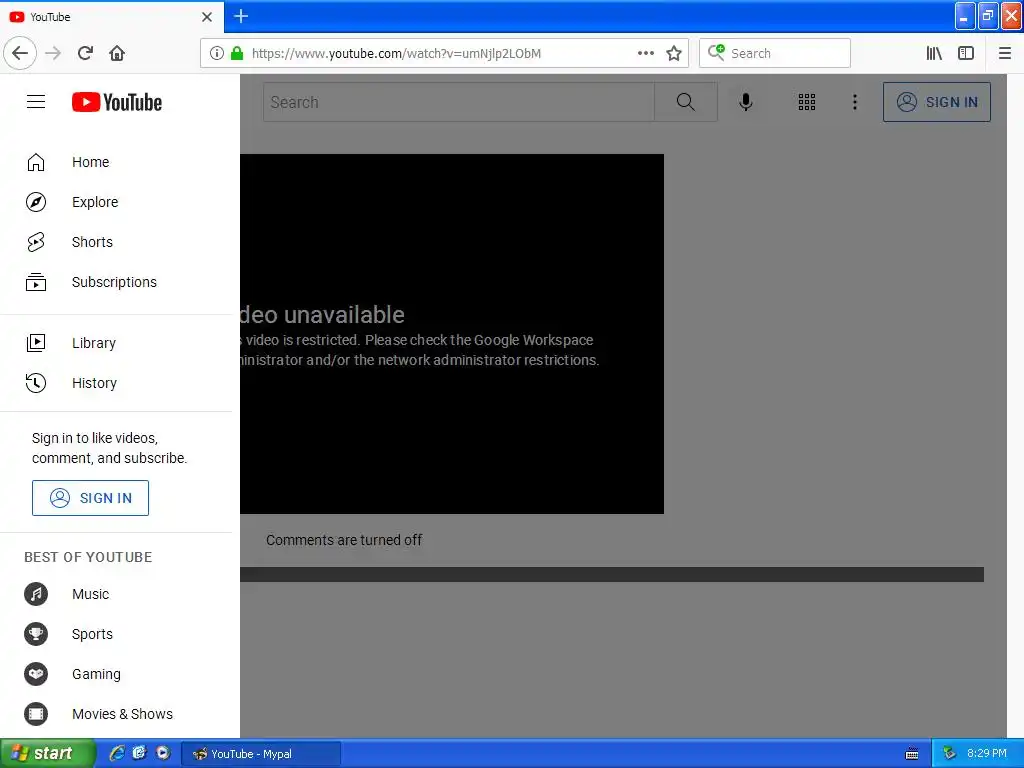Viewport: 1024px width, 768px height.
Task: Click the History clock icon
Action: [x=36, y=383]
